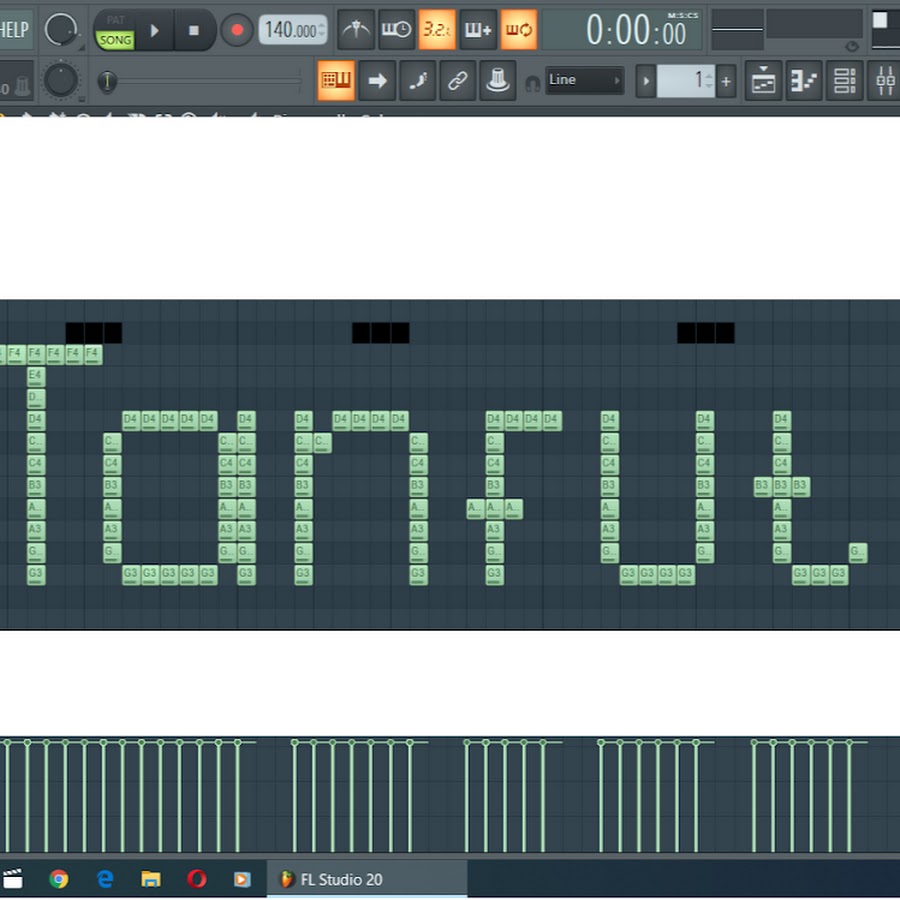The image size is (900, 900).
Task: Click the chain link grouping icon
Action: (457, 81)
